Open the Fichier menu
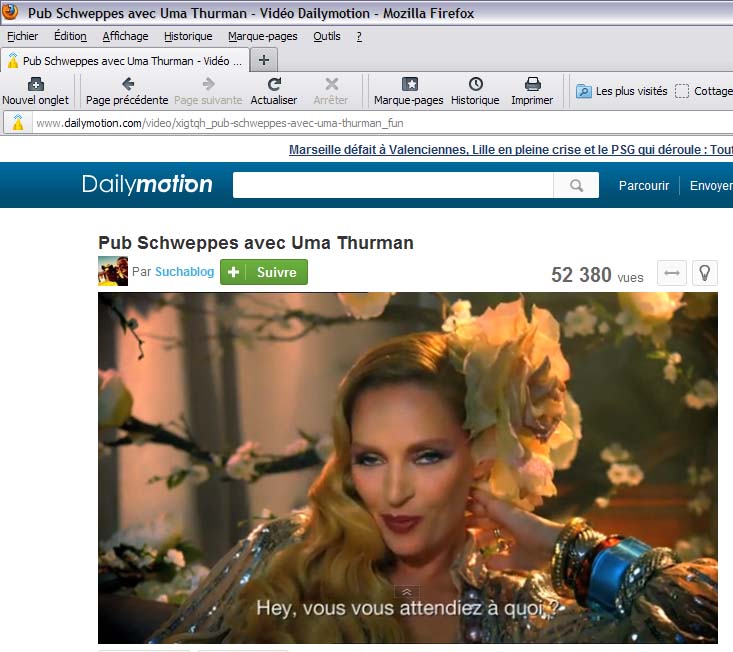 pos(22,36)
